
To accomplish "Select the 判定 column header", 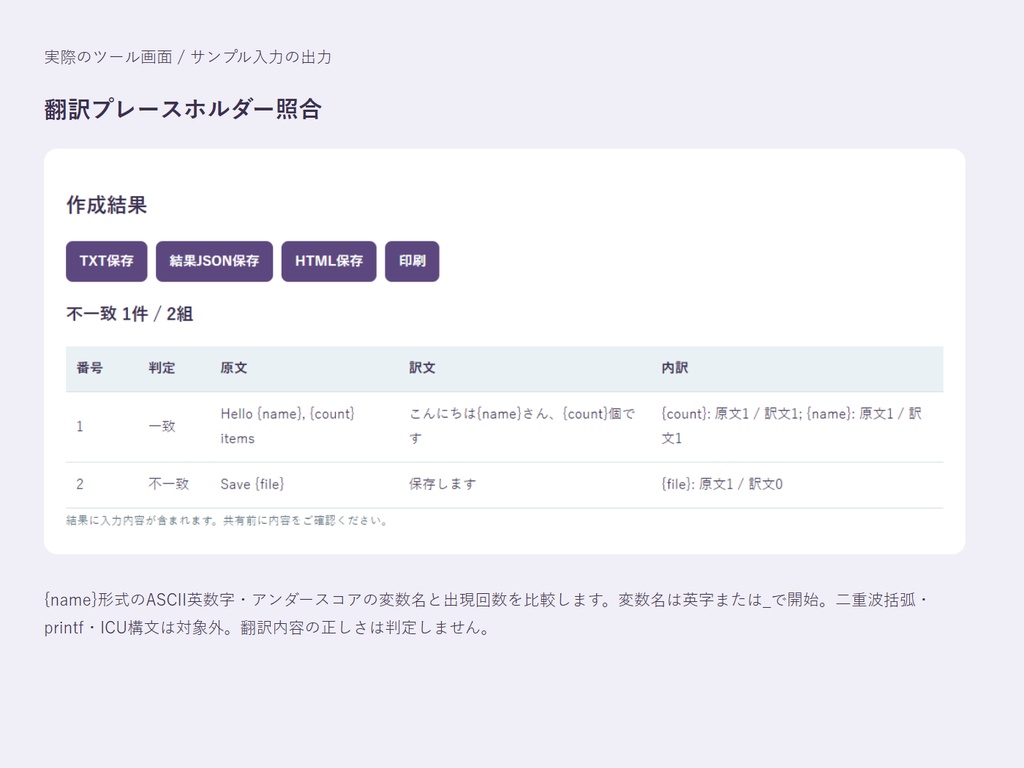I will tap(161, 368).
